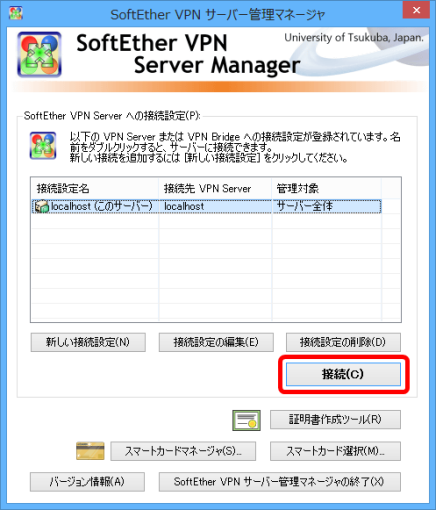Click the 接続先 VPN Server column header
The image size is (436, 510).
tap(215, 189)
